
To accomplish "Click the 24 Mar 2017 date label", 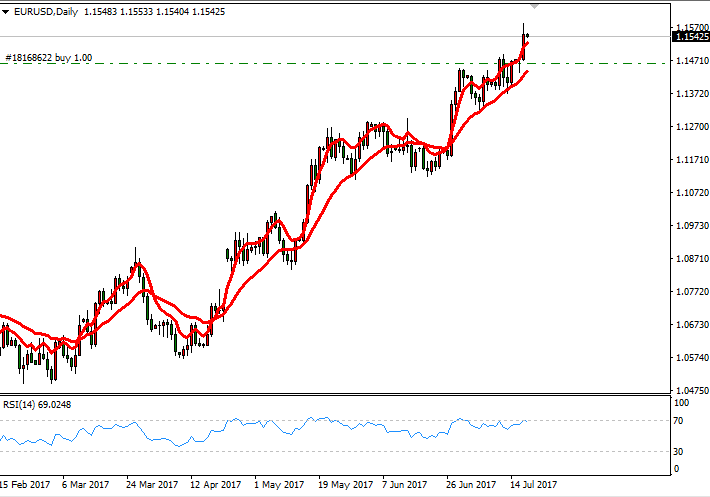I will tap(152, 485).
